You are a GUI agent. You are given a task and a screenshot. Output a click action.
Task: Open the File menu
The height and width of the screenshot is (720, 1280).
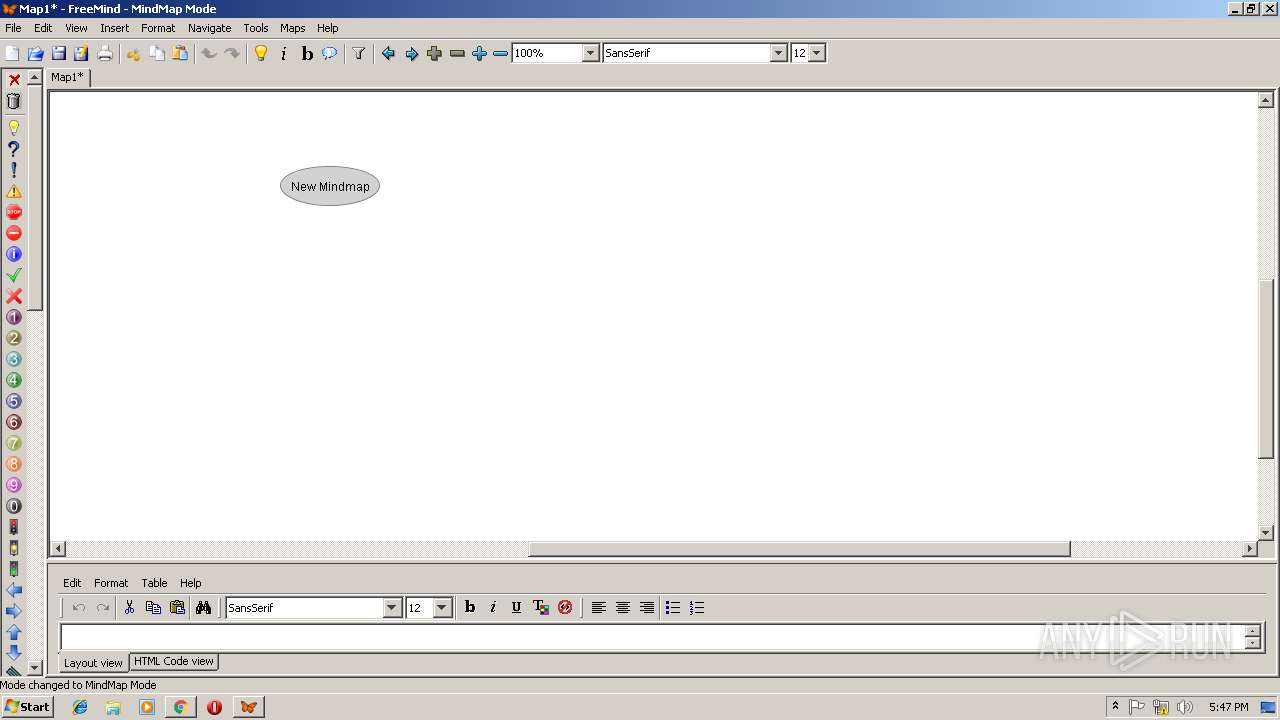click(13, 28)
